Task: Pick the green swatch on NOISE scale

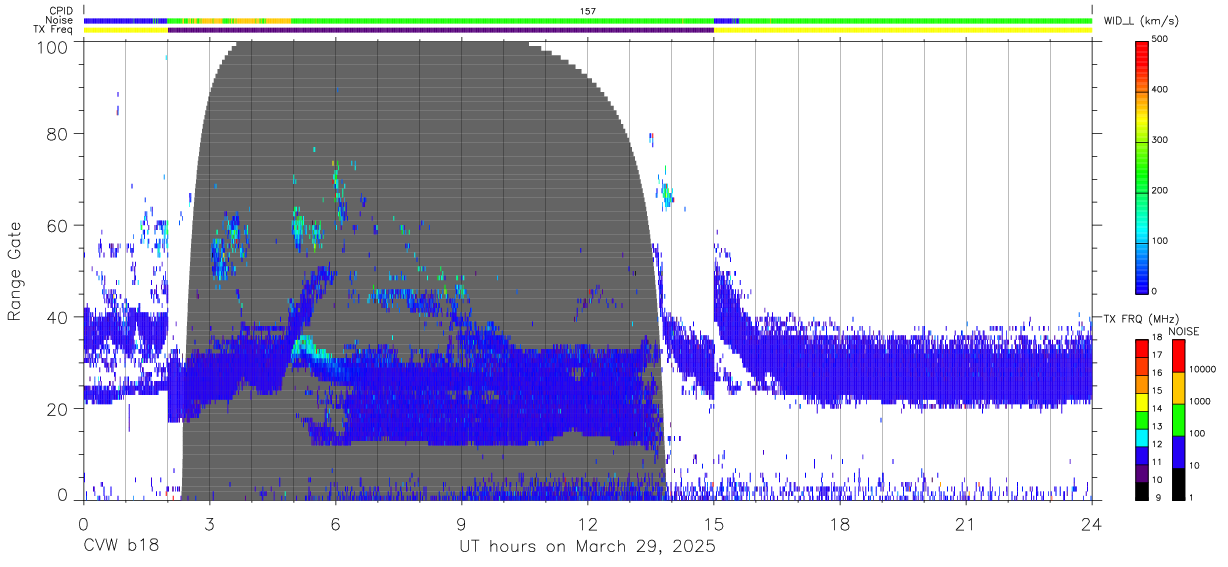Action: pyautogui.click(x=1177, y=420)
